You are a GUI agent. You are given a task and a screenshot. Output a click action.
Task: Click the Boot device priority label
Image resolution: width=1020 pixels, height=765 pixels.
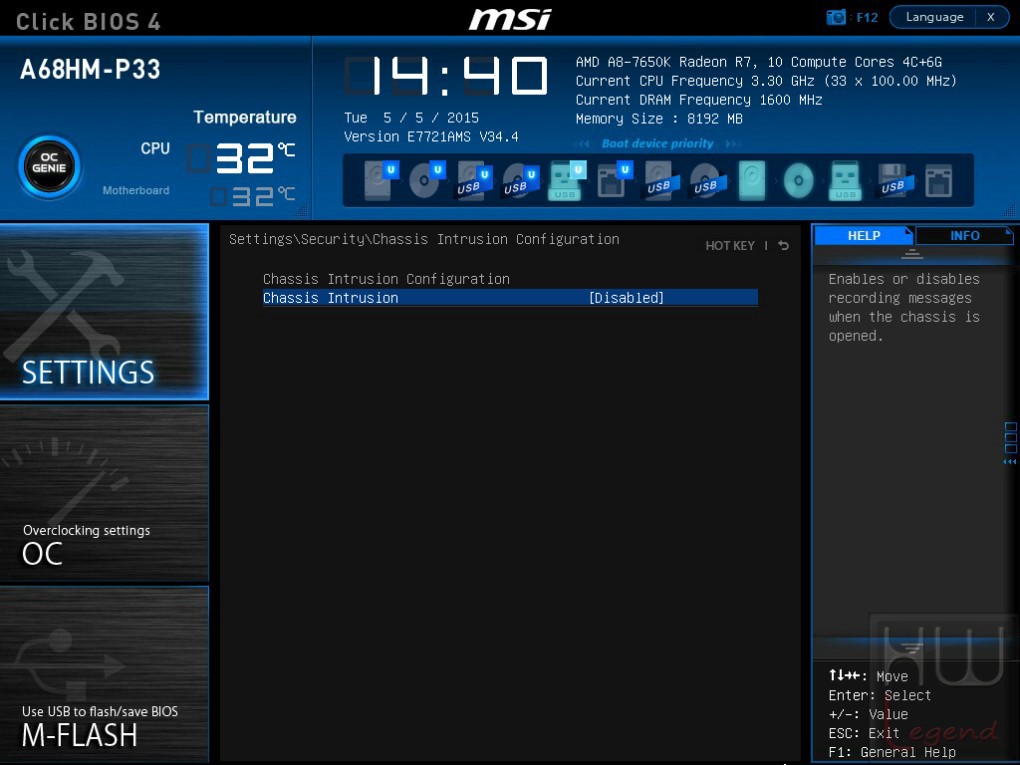(657, 144)
